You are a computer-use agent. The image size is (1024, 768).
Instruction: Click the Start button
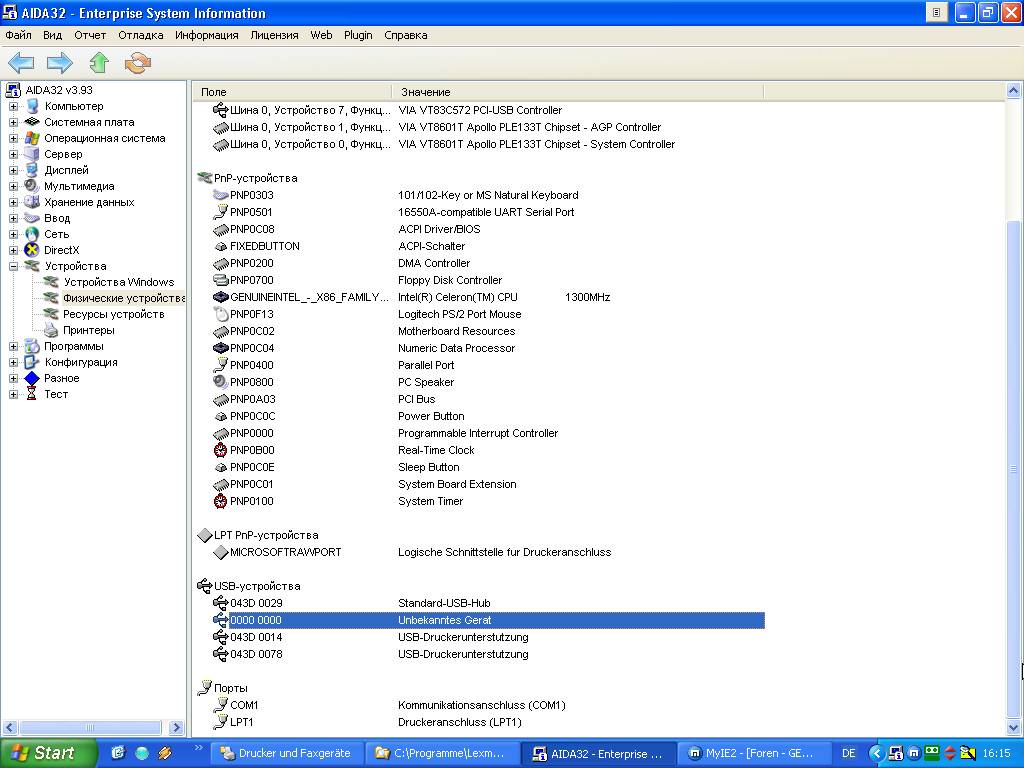pyautogui.click(x=48, y=753)
